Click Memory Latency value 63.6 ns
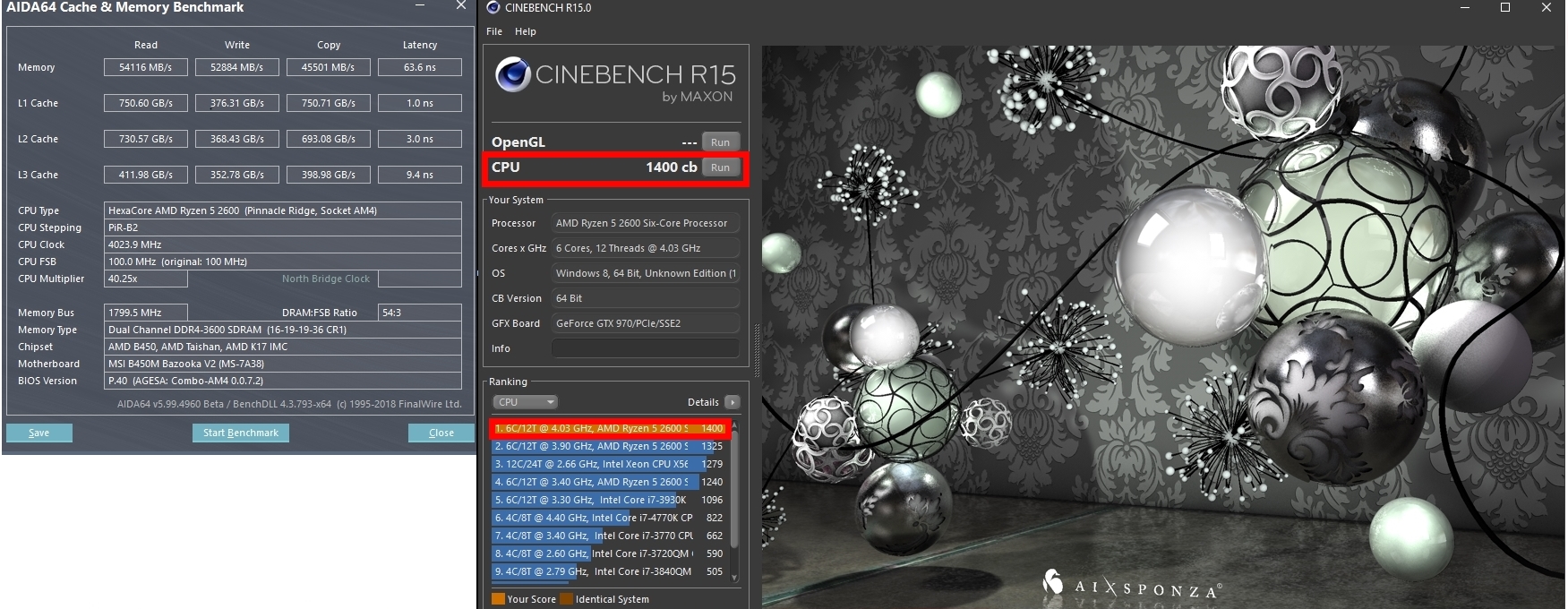 tap(420, 67)
